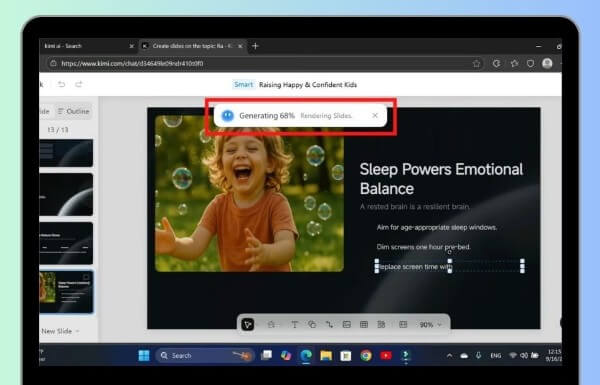Choose the Text tool in the slide toolbar

pyautogui.click(x=294, y=325)
